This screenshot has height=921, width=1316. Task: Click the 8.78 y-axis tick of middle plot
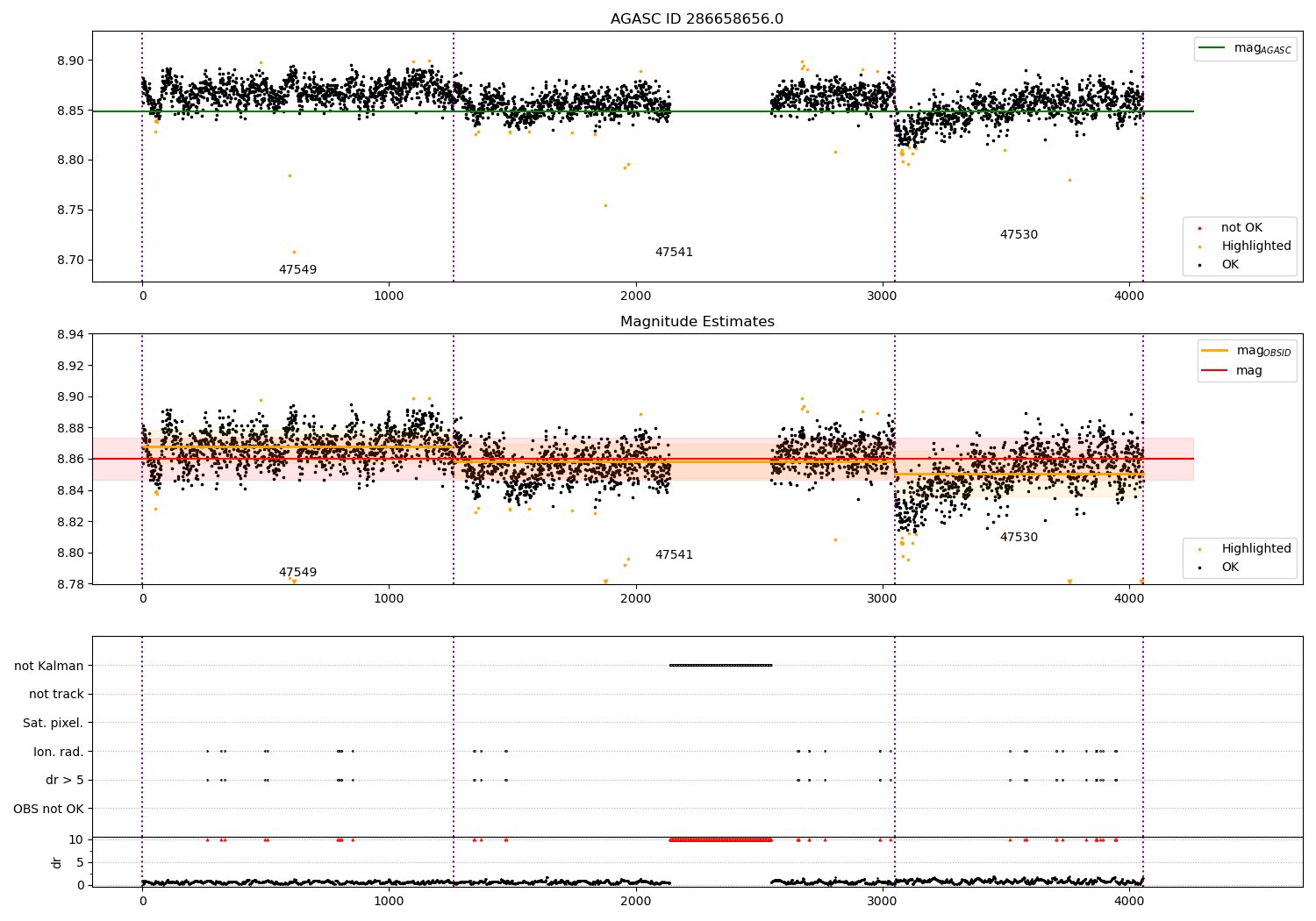tap(70, 584)
